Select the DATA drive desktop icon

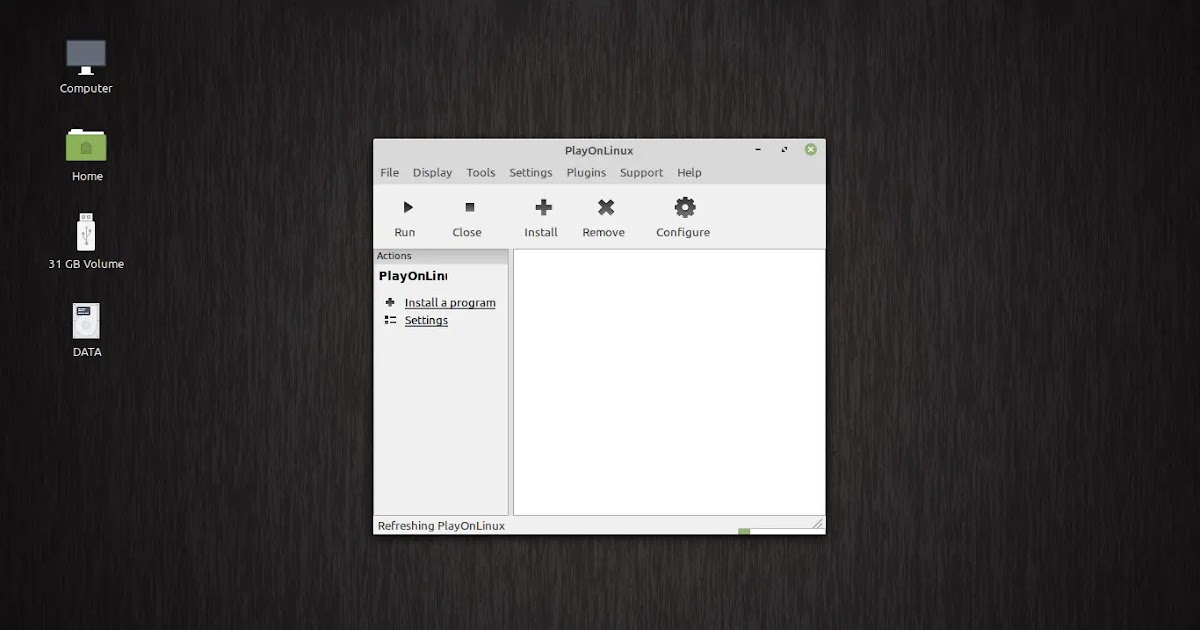pos(86,321)
